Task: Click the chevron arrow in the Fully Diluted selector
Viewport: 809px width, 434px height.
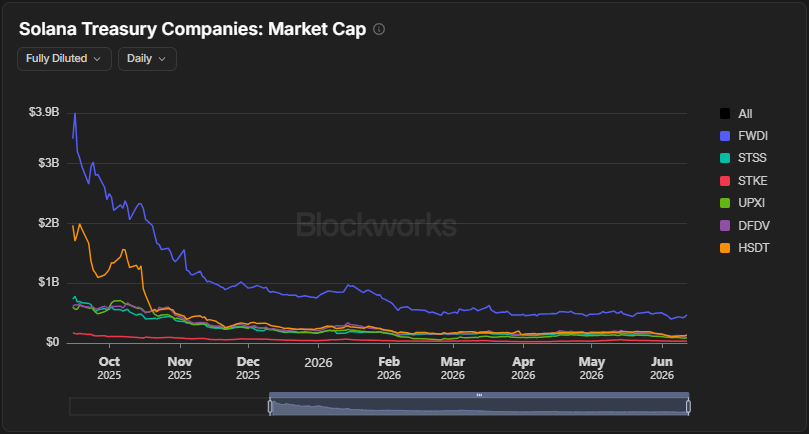Action: (97, 59)
